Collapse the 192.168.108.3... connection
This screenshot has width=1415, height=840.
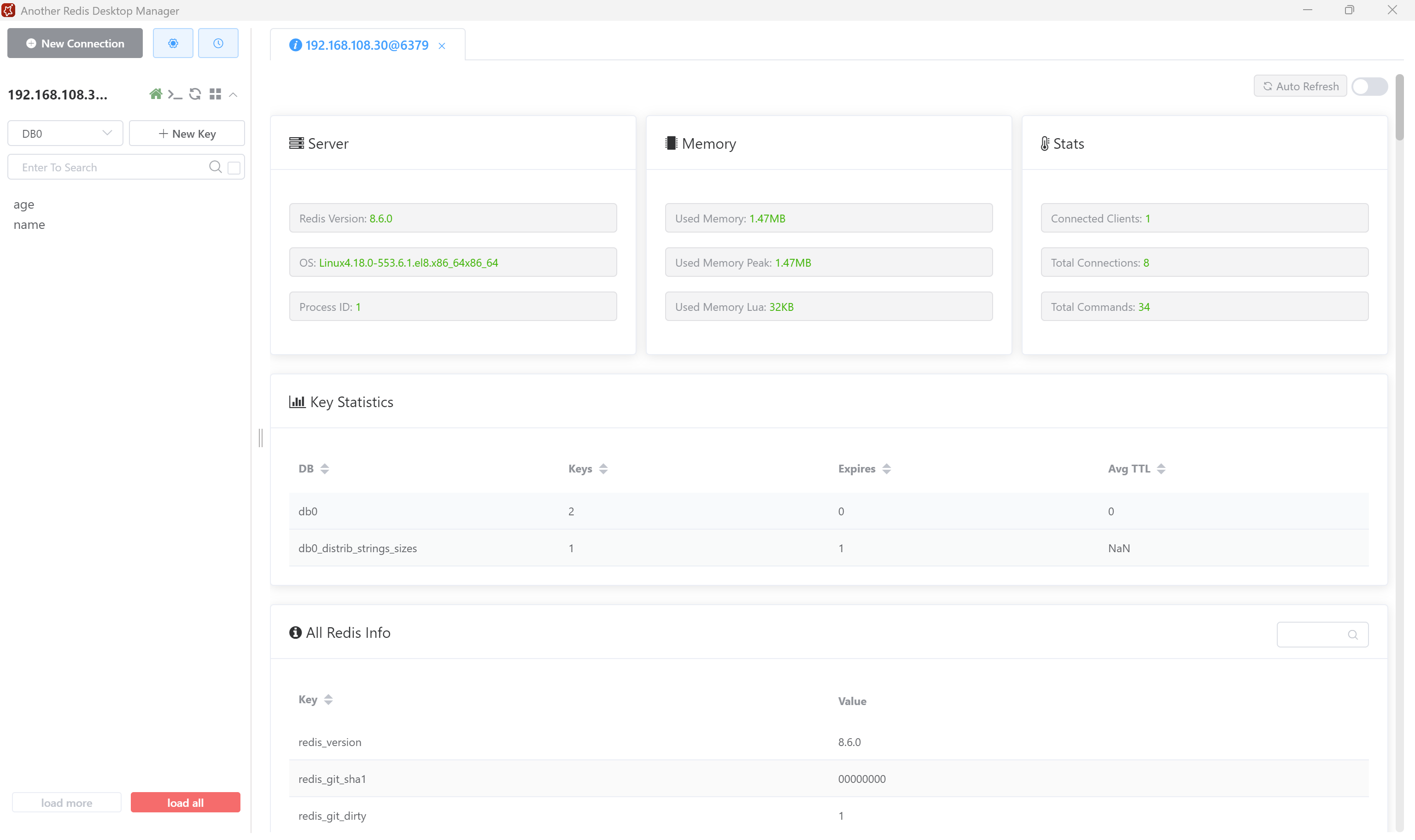point(233,94)
